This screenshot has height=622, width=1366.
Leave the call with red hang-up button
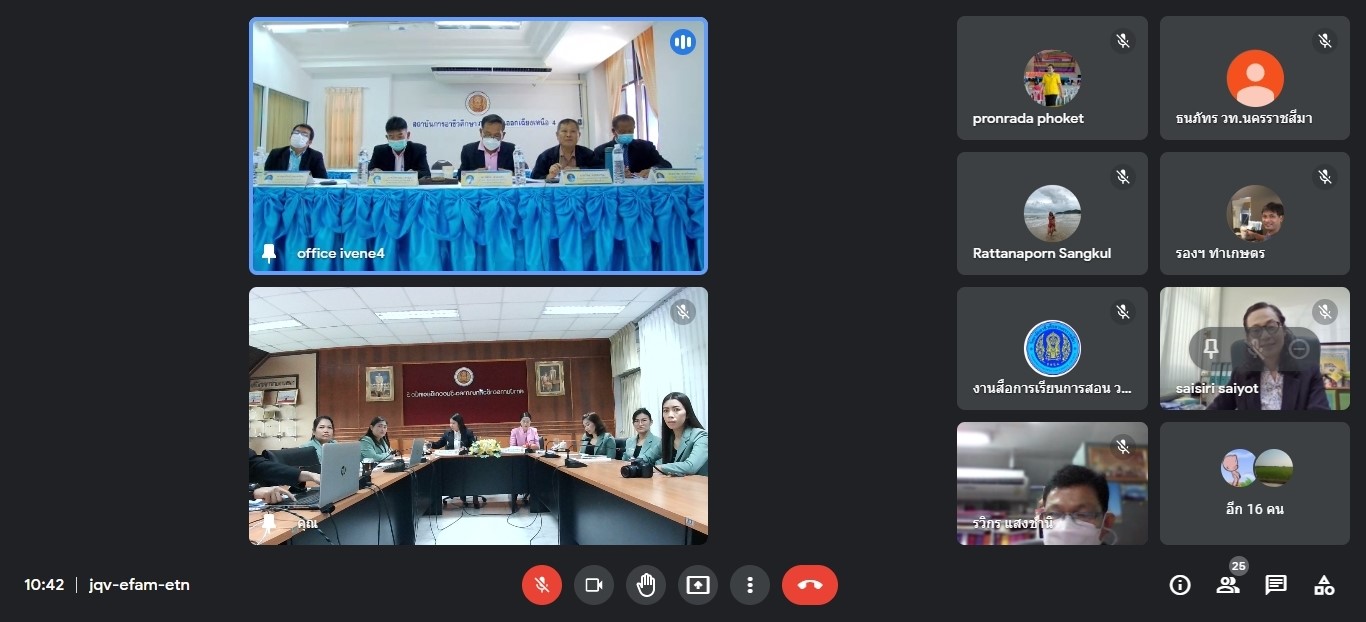pos(810,585)
